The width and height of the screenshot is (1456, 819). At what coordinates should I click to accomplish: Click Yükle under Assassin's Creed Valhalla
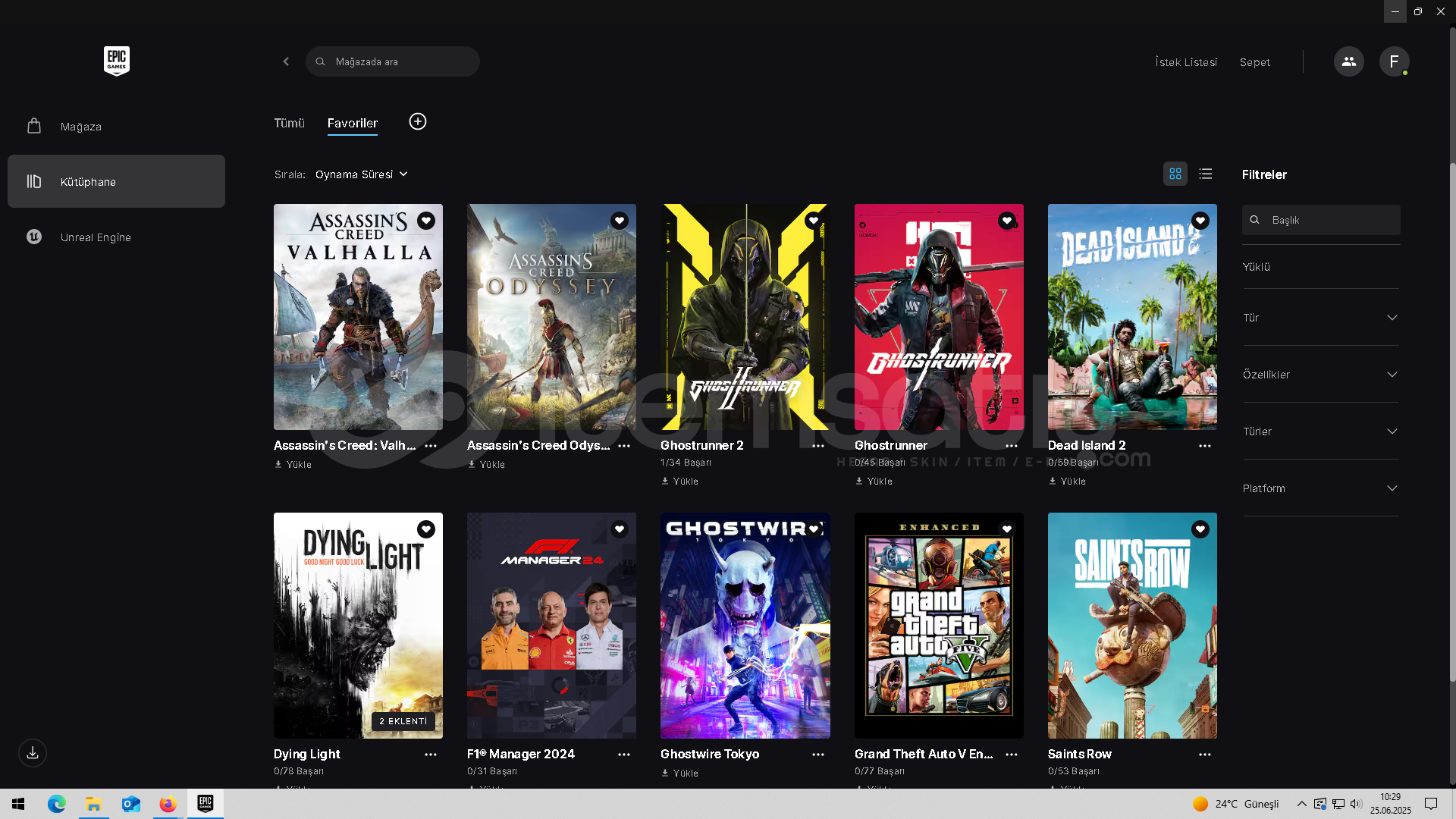[293, 465]
